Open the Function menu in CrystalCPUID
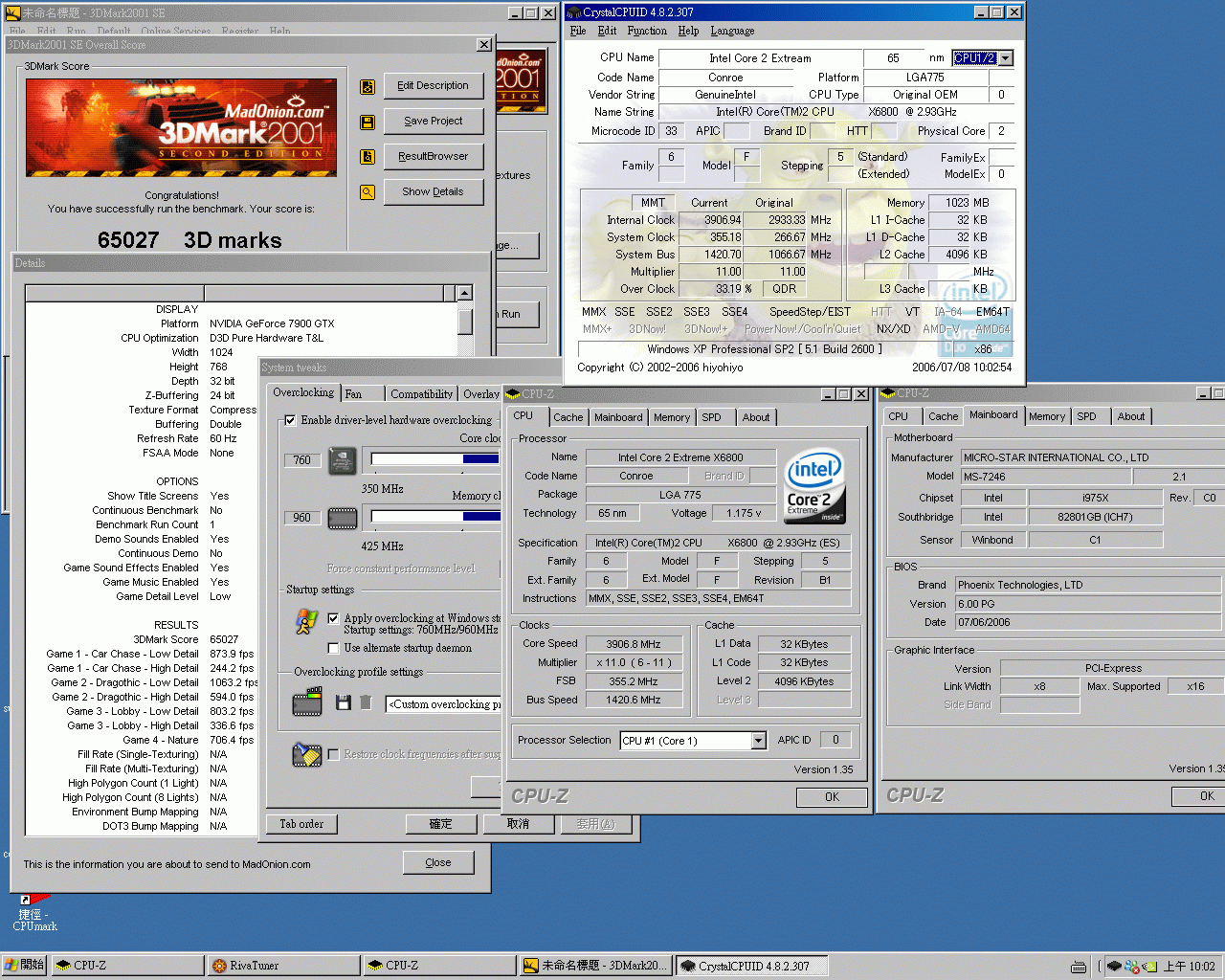Viewport: 1225px width, 980px height. point(647,31)
